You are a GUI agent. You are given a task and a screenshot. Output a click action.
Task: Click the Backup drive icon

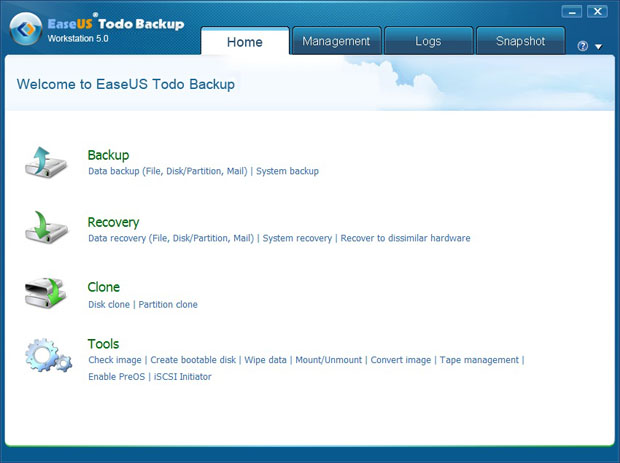46,162
